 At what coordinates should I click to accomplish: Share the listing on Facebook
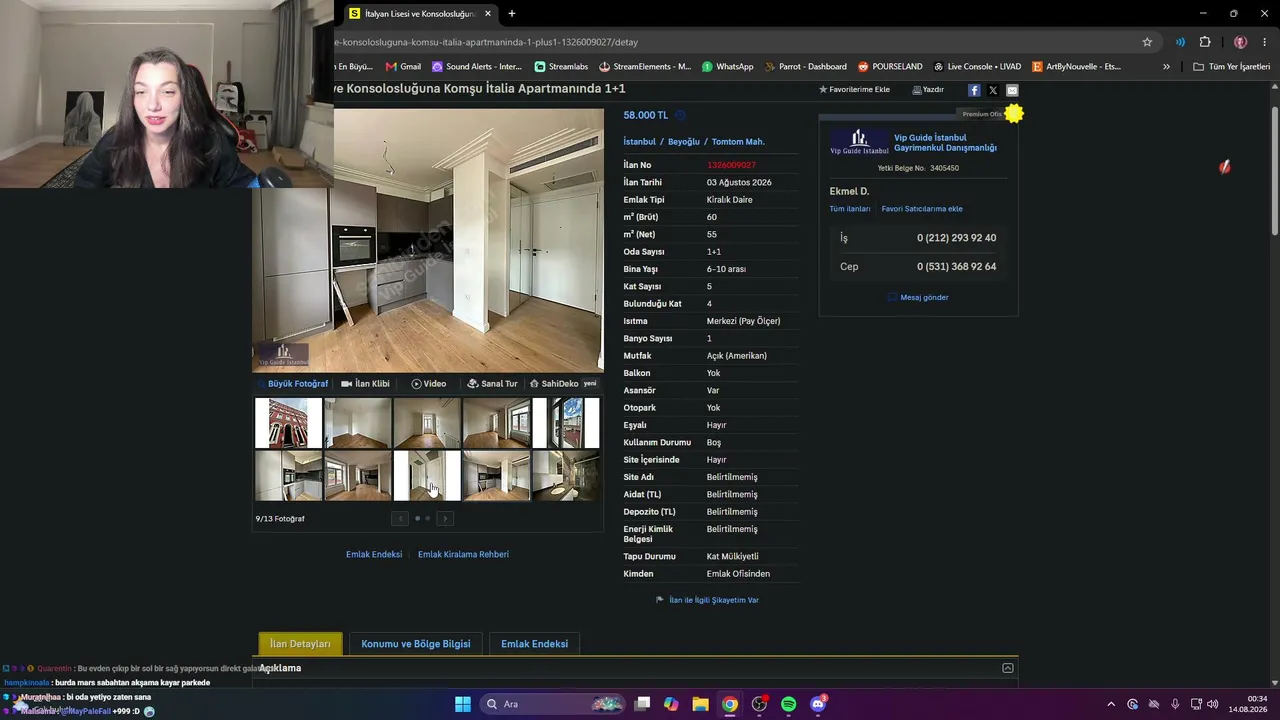pos(974,90)
